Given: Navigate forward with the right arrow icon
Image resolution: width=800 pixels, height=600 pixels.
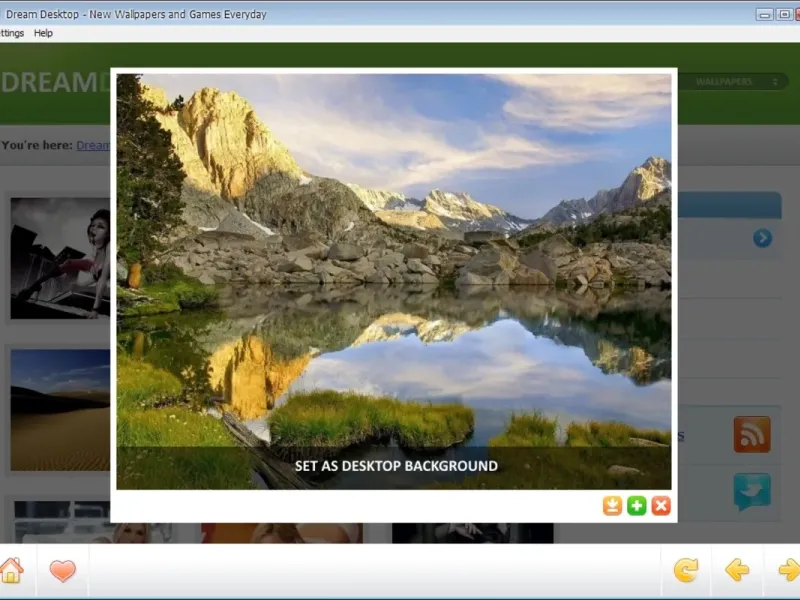Looking at the screenshot, I should (x=789, y=570).
